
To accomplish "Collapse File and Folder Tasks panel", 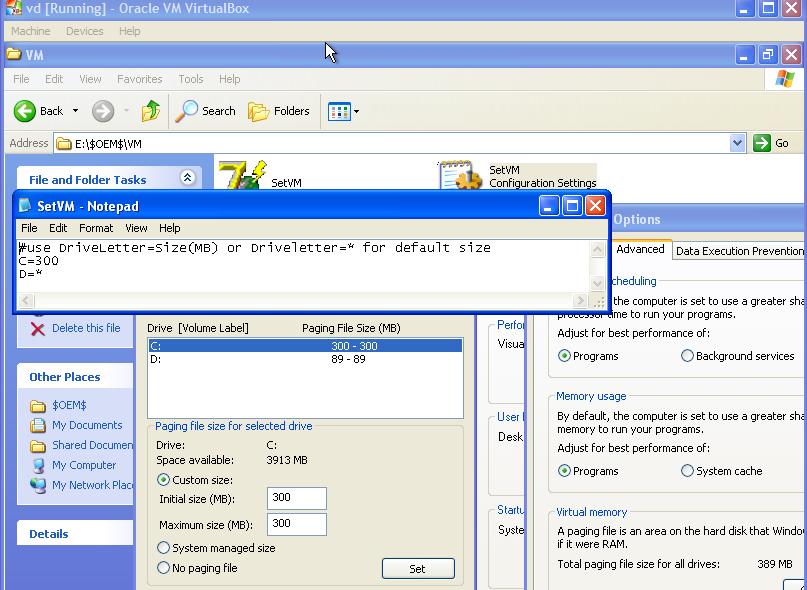I will click(187, 178).
